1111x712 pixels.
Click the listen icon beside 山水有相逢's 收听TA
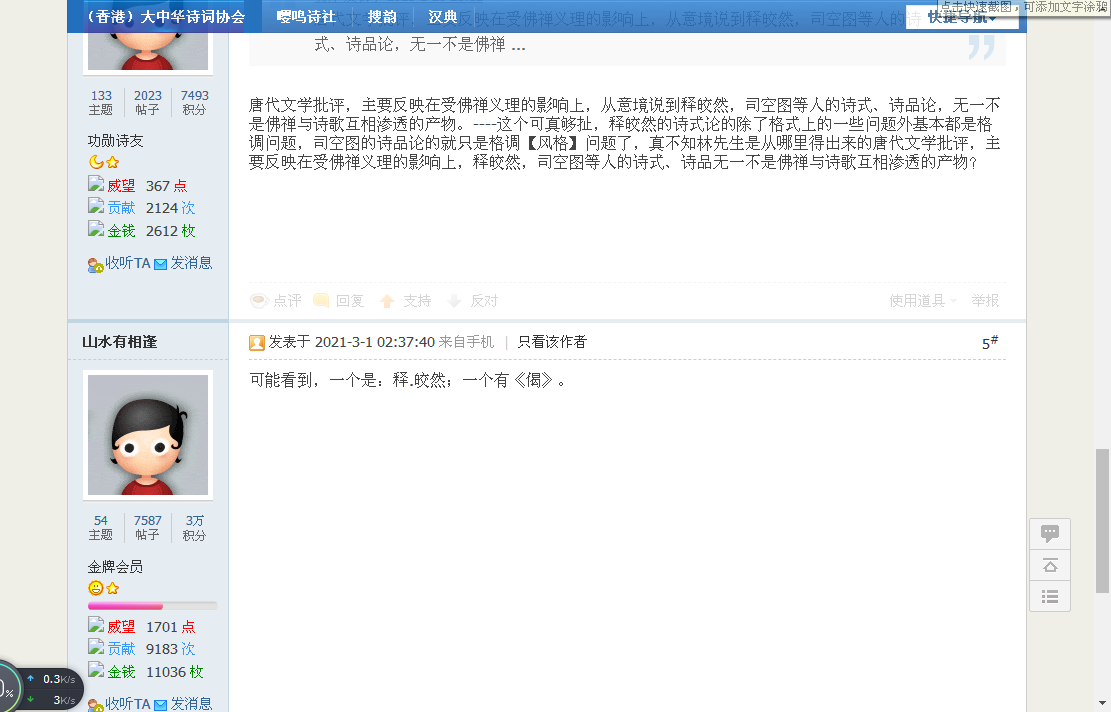tap(95, 706)
